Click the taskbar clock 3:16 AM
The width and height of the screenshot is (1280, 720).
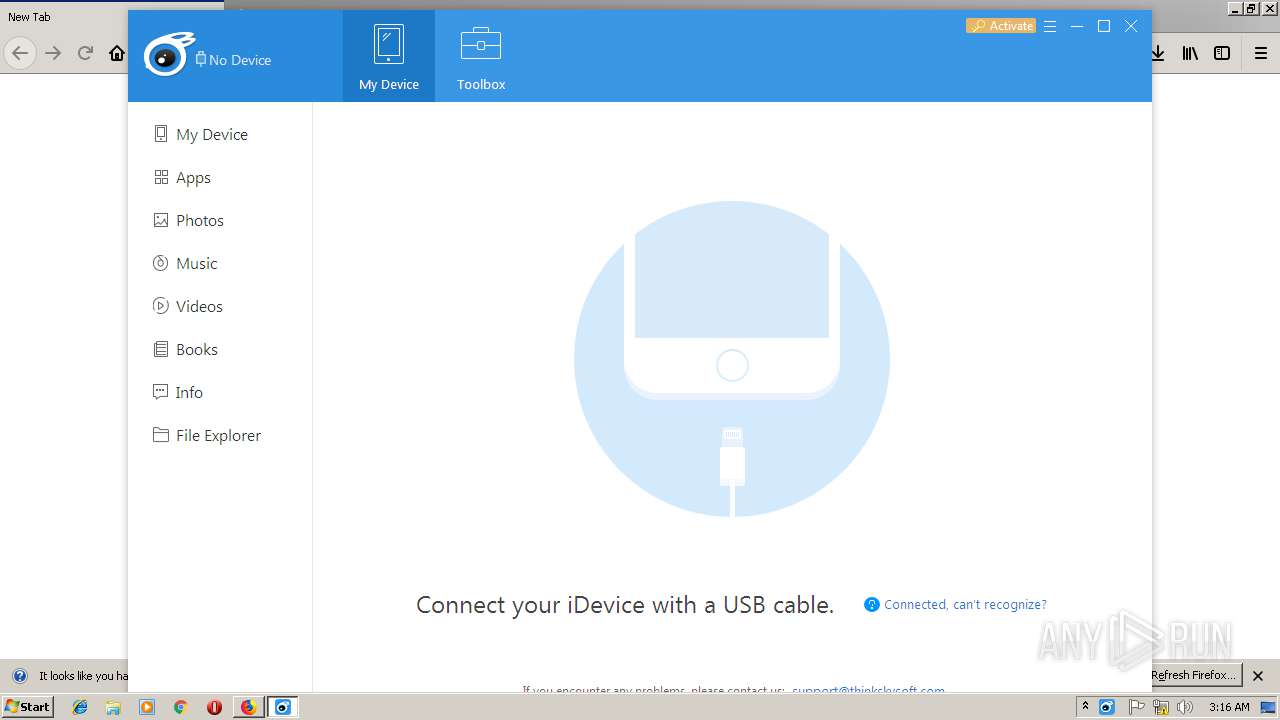pyautogui.click(x=1229, y=707)
